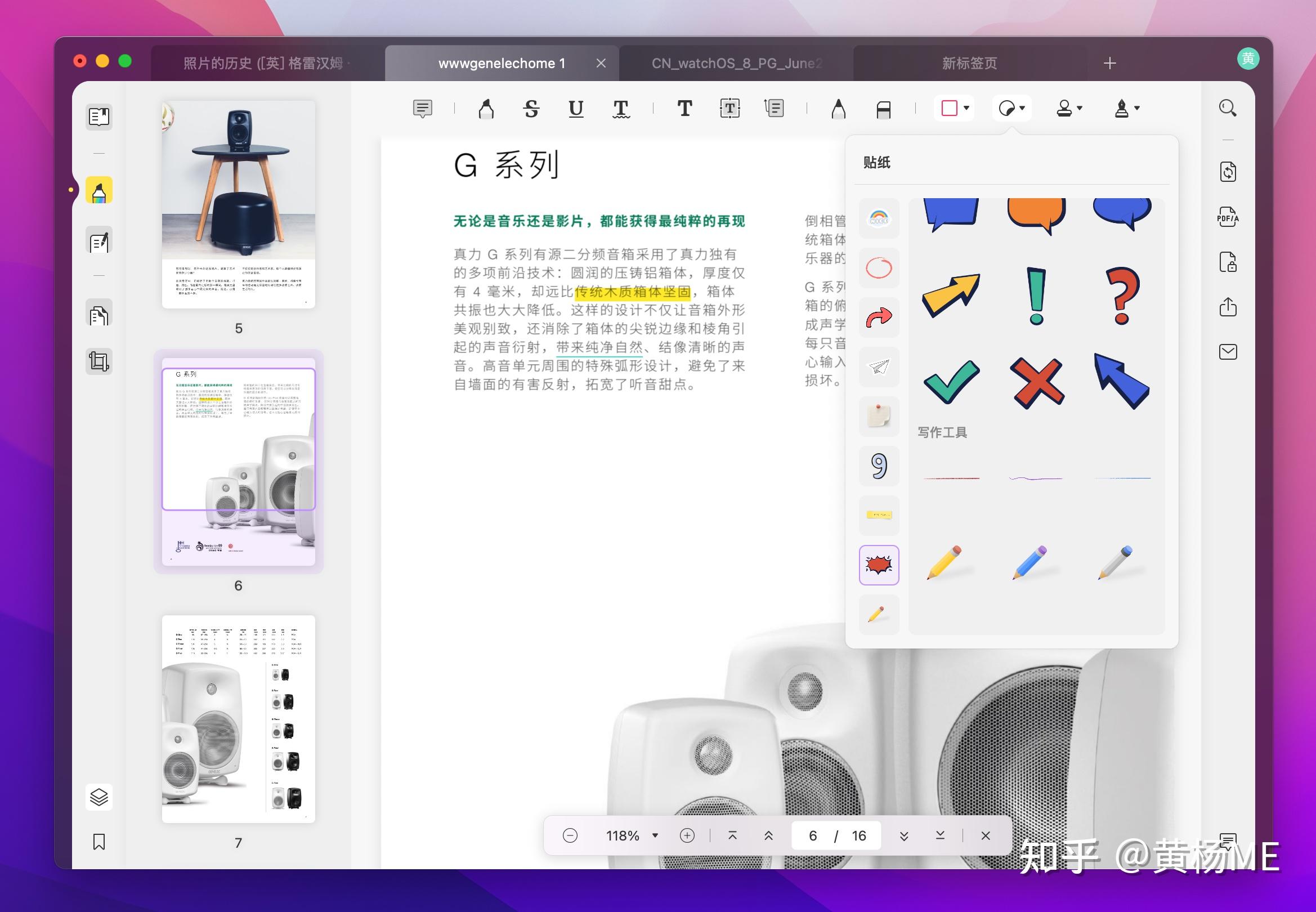1316x912 pixels.
Task: Select the pencil drawing tool
Action: click(x=838, y=108)
